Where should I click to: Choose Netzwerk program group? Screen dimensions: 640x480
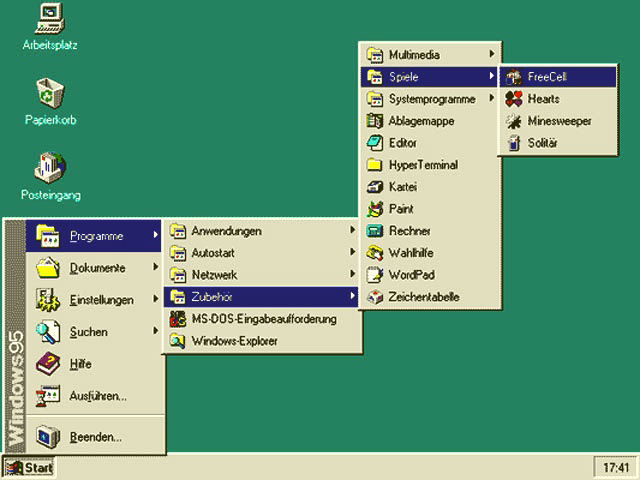coord(261,275)
